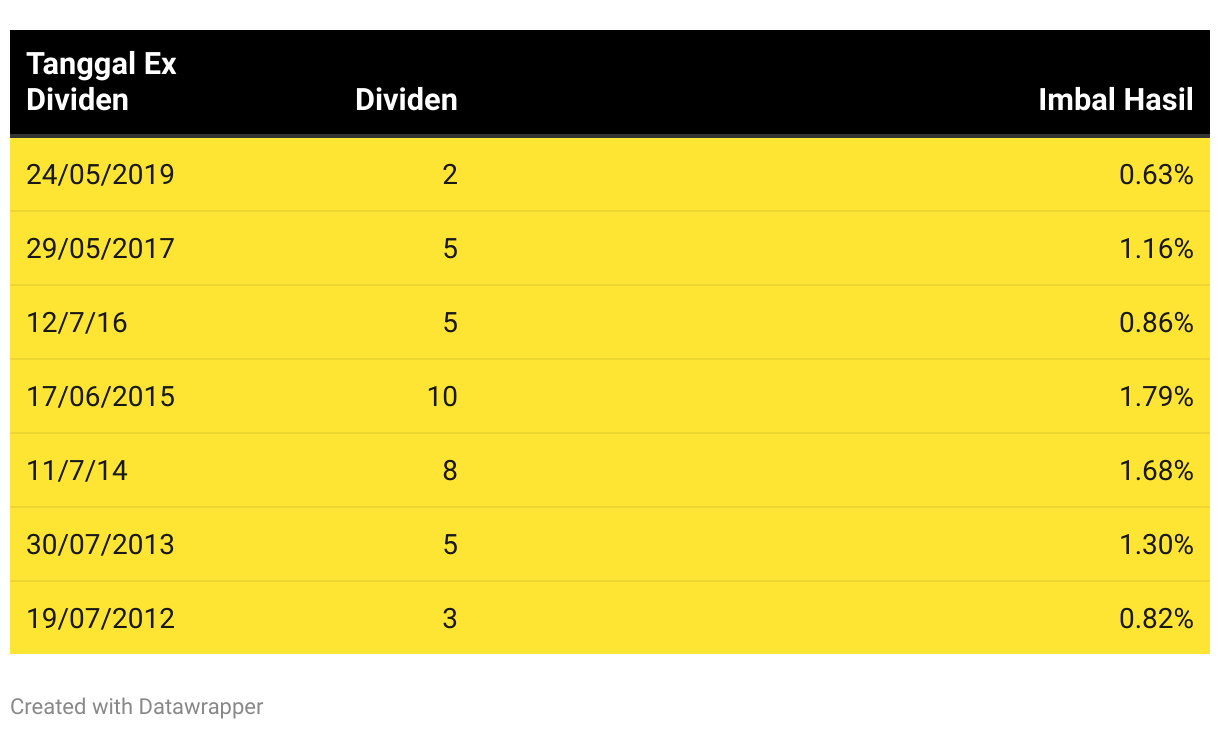
Task: Click the yield value 1.16%
Action: (x=1157, y=249)
